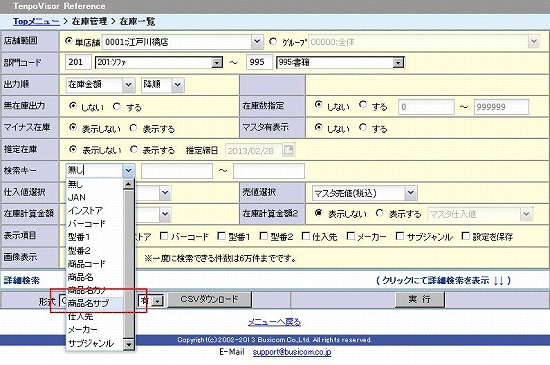Check the サブジャンル display item checkbox
Screen dimensions: 550x365
(400, 236)
